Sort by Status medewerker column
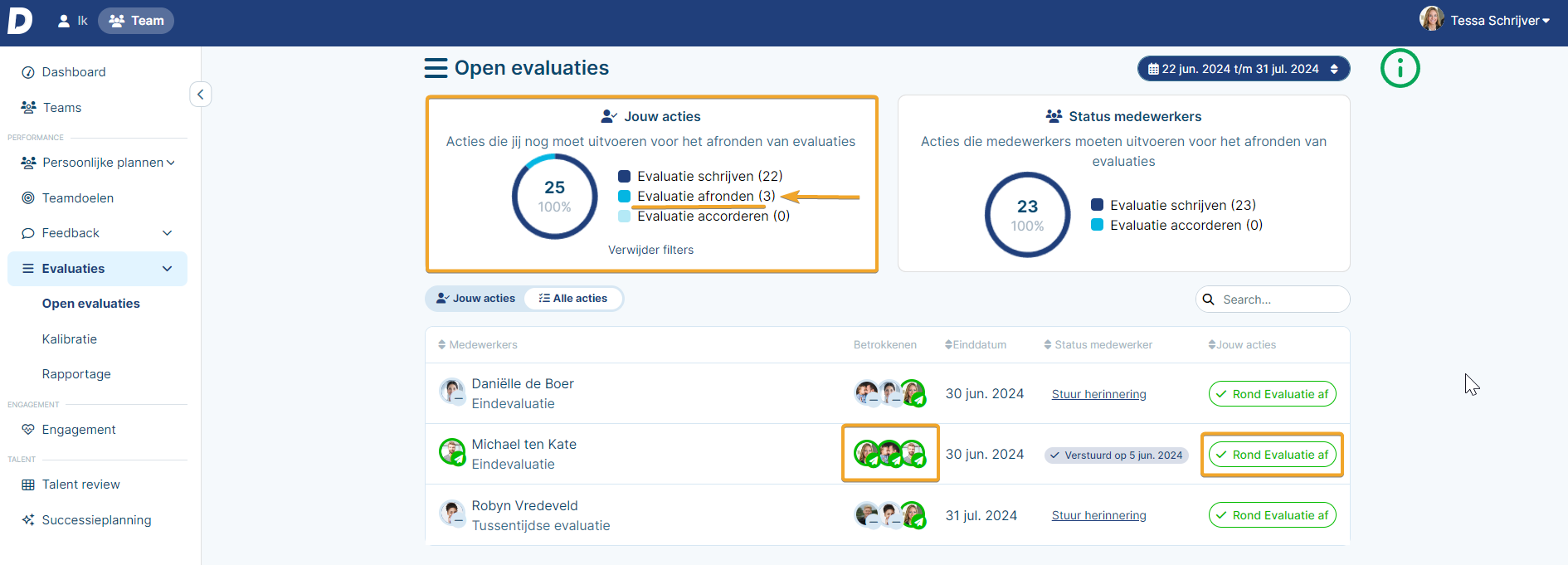 click(x=1098, y=345)
